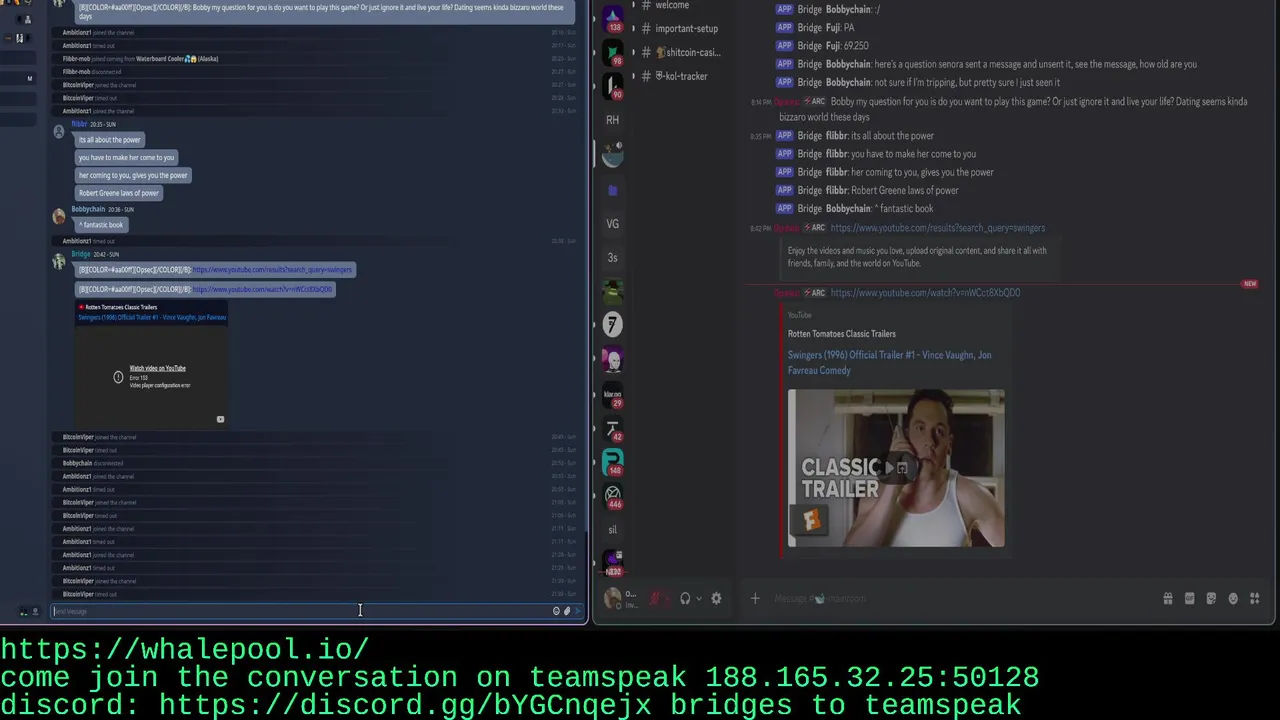Click Rotten Tomatoes Classic Trailers text in Discord
This screenshot has height=720, width=1280.
[x=842, y=334]
